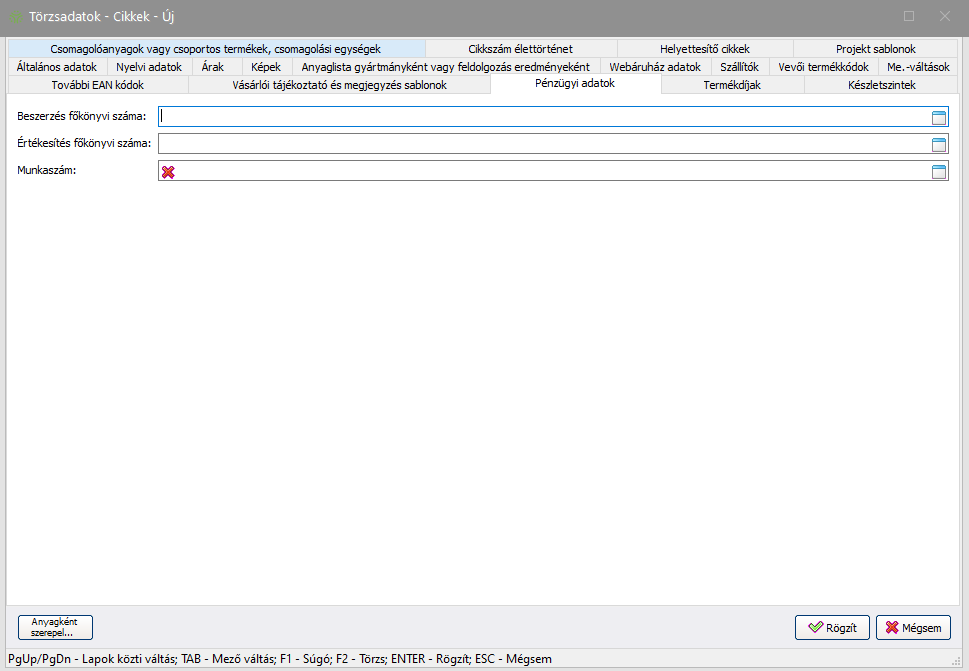Viewport: 969px width, 671px height.
Task: Open the Nyelvi adatok tab
Action: (x=149, y=67)
